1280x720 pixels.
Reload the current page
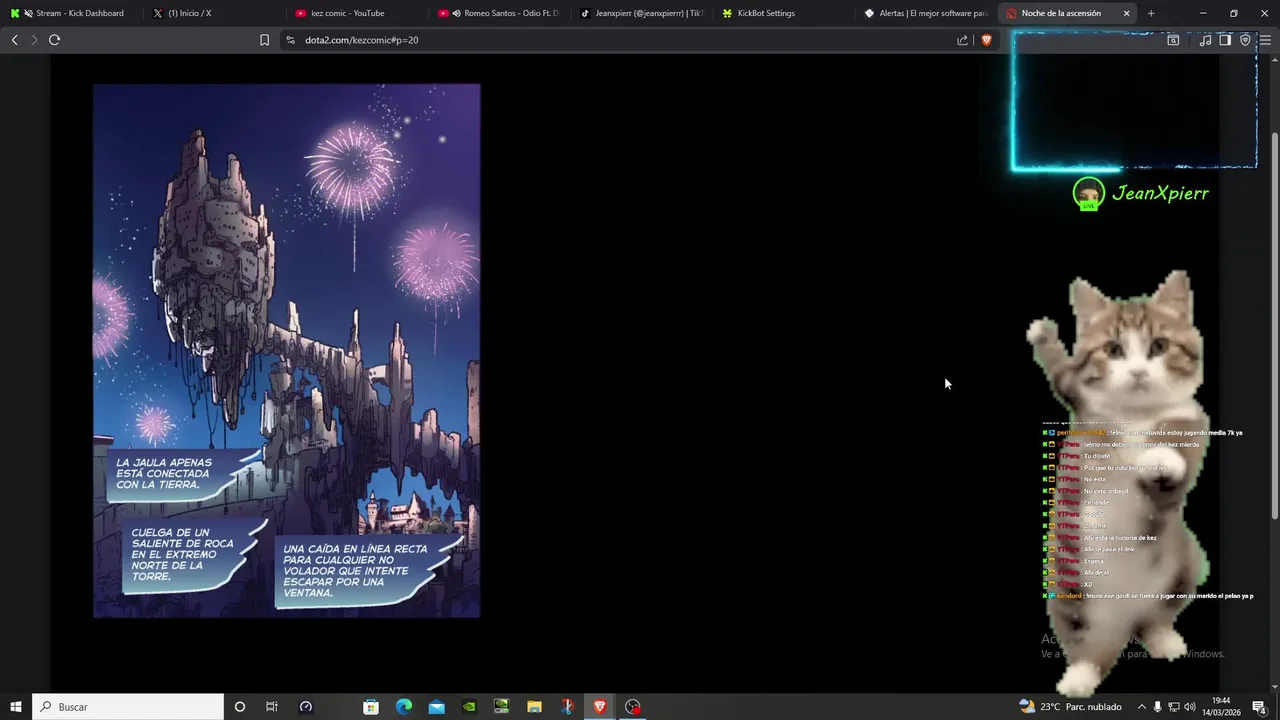[x=54, y=40]
